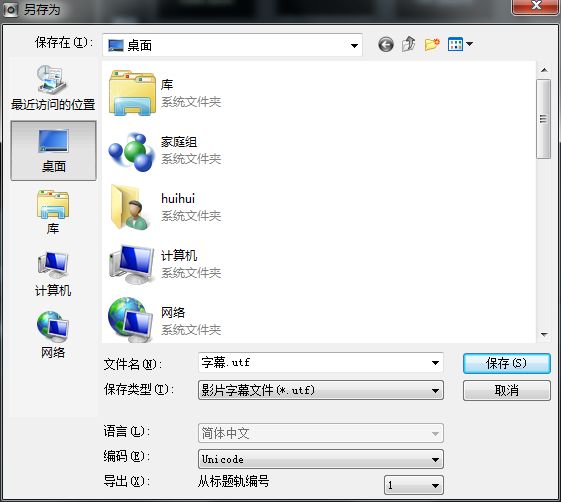Screen dimensions: 561x502
Task: Select 库 in the places bar
Action: (53, 212)
